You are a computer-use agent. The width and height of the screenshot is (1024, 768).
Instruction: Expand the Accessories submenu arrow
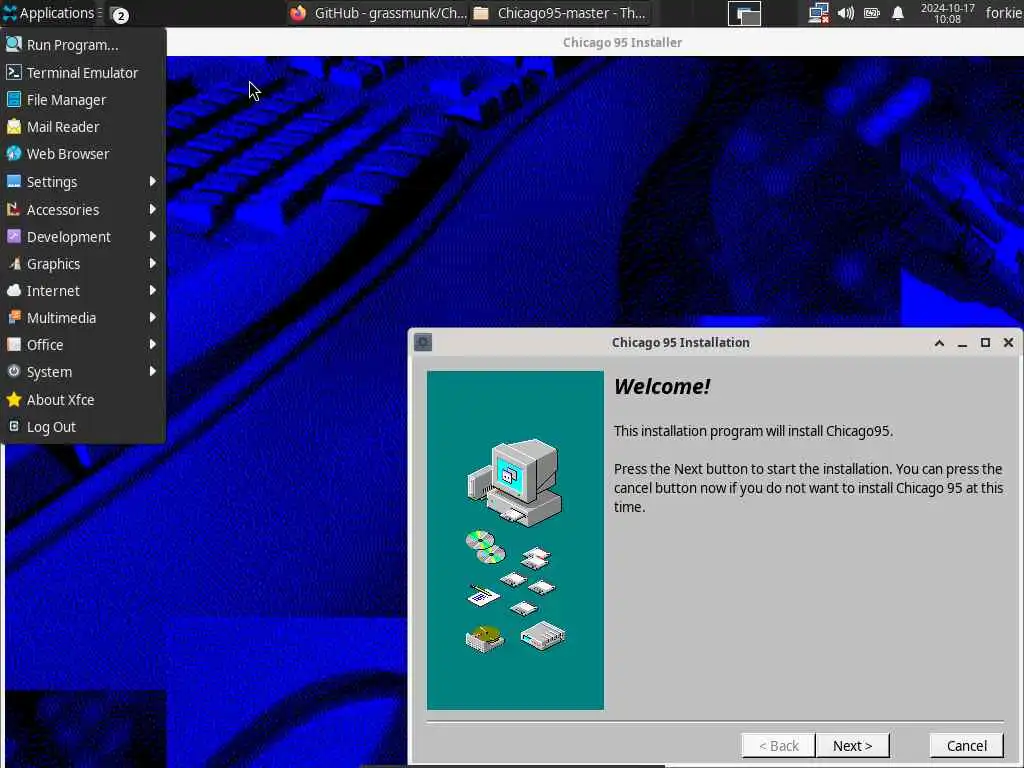pos(152,209)
